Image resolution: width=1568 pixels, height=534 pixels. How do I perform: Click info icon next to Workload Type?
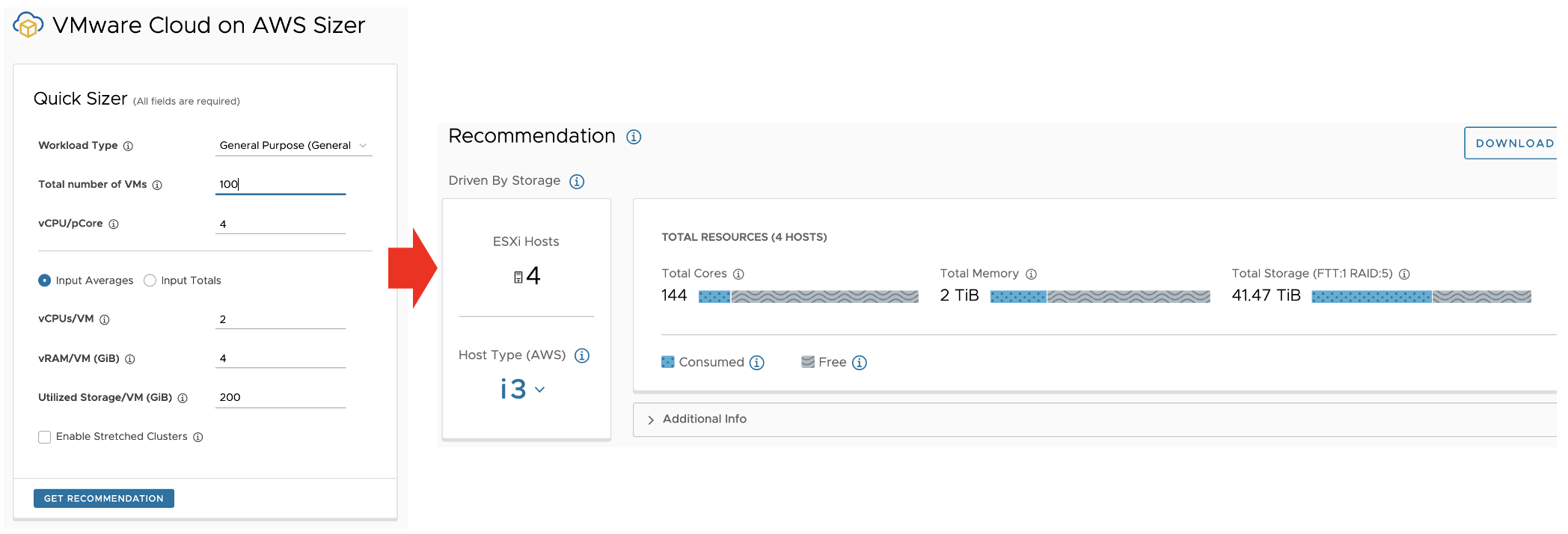tap(128, 146)
